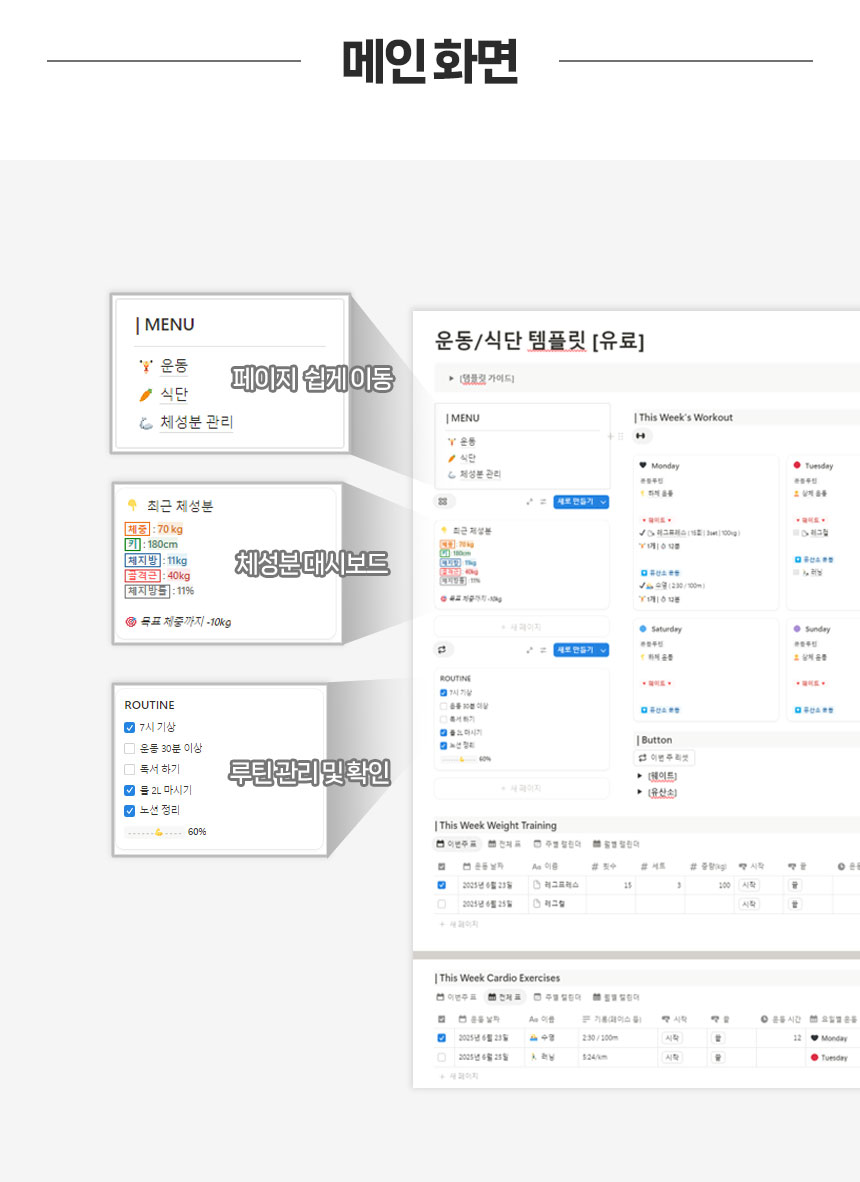Click the purple circle icon on Sunday card
The height and width of the screenshot is (1182, 860).
point(797,629)
